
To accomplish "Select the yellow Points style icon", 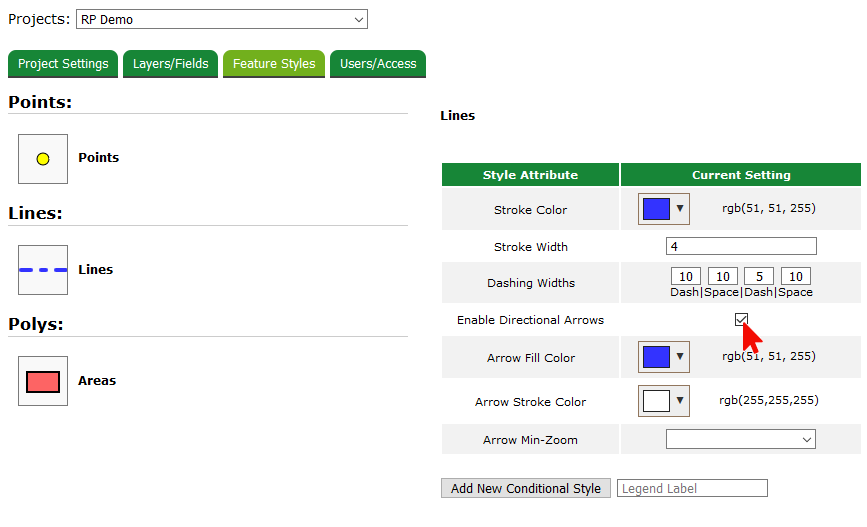I will pyautogui.click(x=43, y=159).
